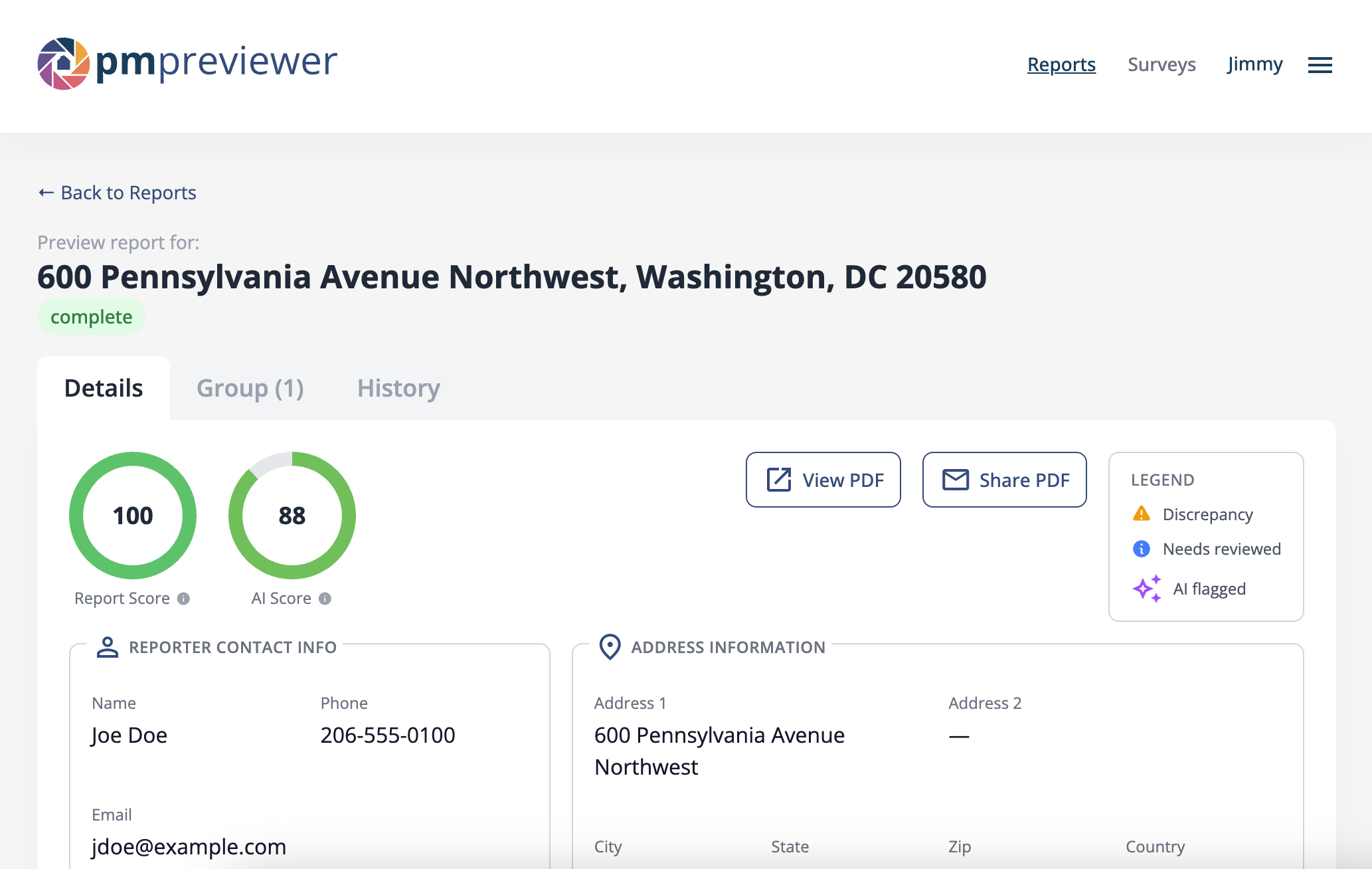
Task: Click the Discrepancy warning triangle icon
Action: pyautogui.click(x=1142, y=514)
